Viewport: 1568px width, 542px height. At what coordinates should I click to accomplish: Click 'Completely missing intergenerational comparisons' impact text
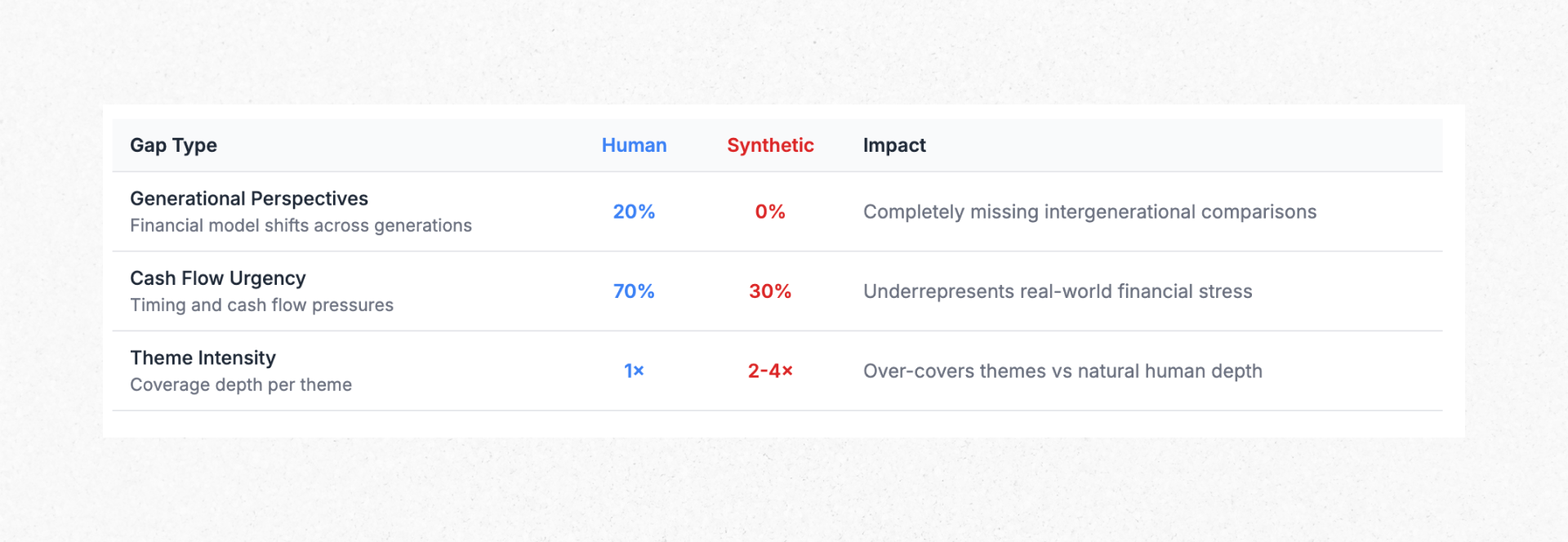1089,212
